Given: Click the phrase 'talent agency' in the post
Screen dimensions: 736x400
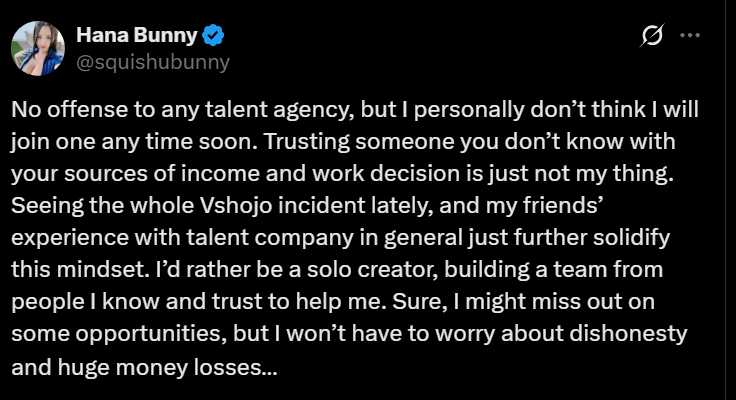Looking at the screenshot, I should [x=279, y=110].
